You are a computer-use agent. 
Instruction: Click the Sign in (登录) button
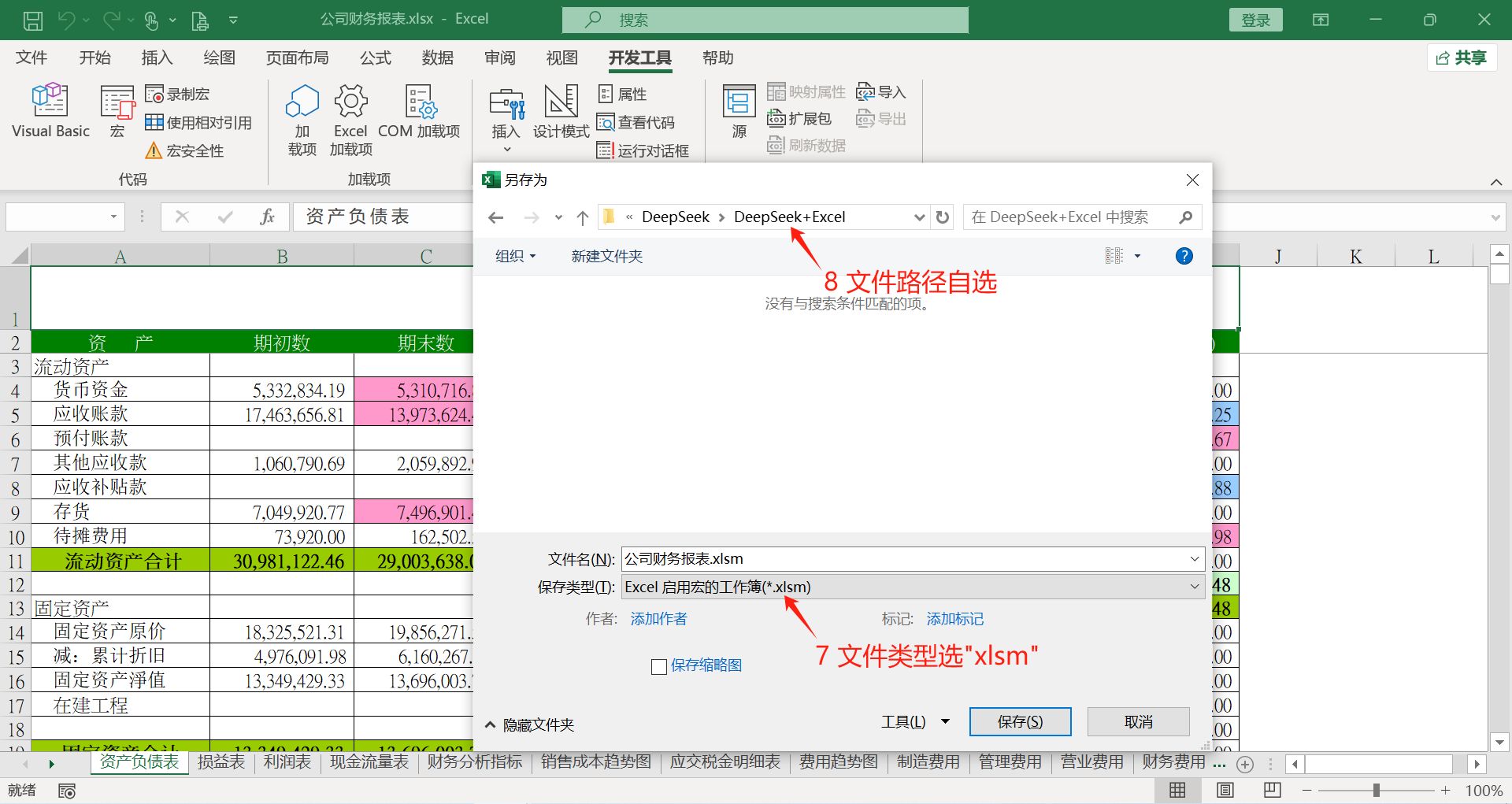click(1255, 20)
